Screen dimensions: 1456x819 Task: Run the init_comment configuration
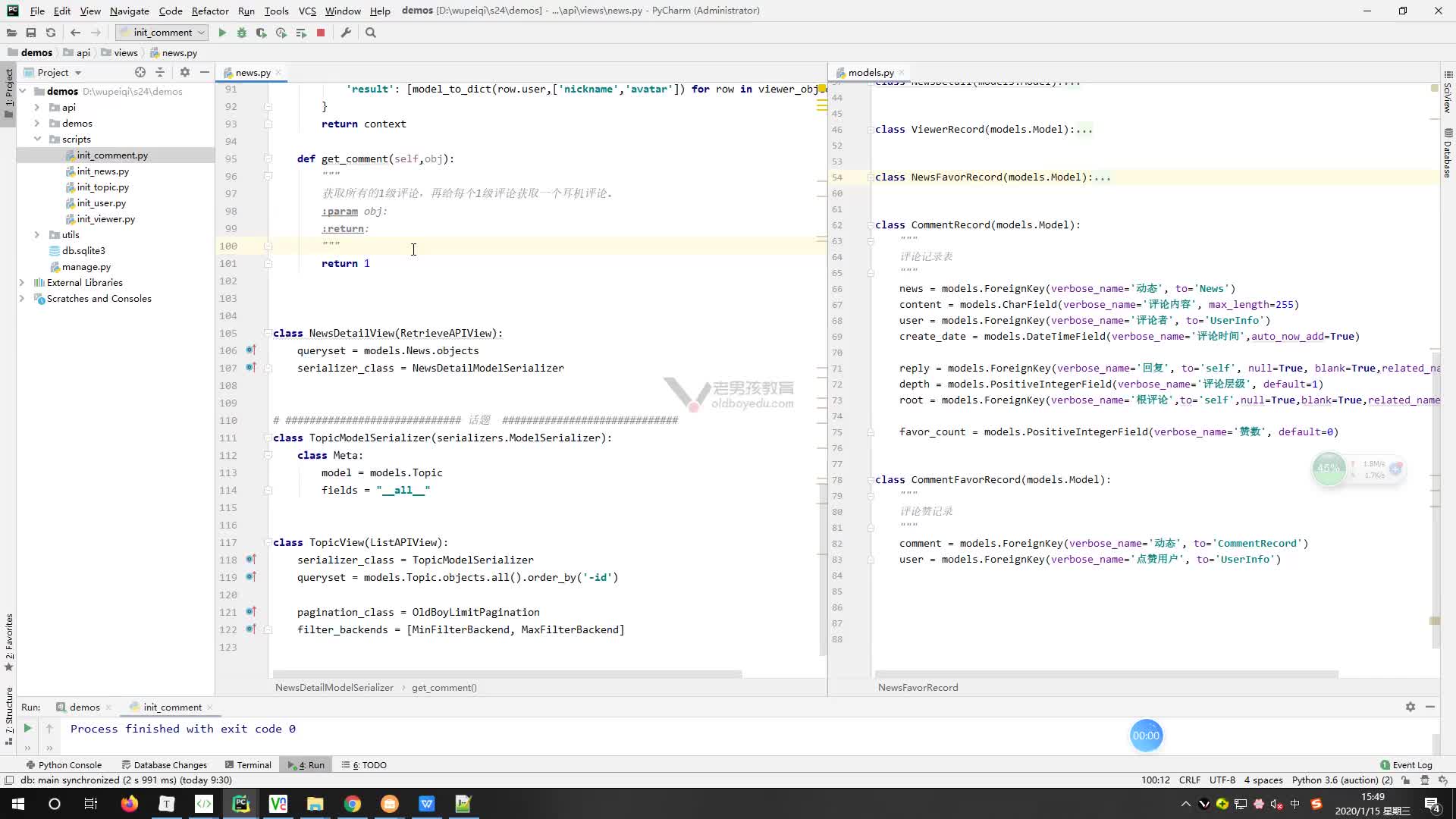tap(222, 33)
